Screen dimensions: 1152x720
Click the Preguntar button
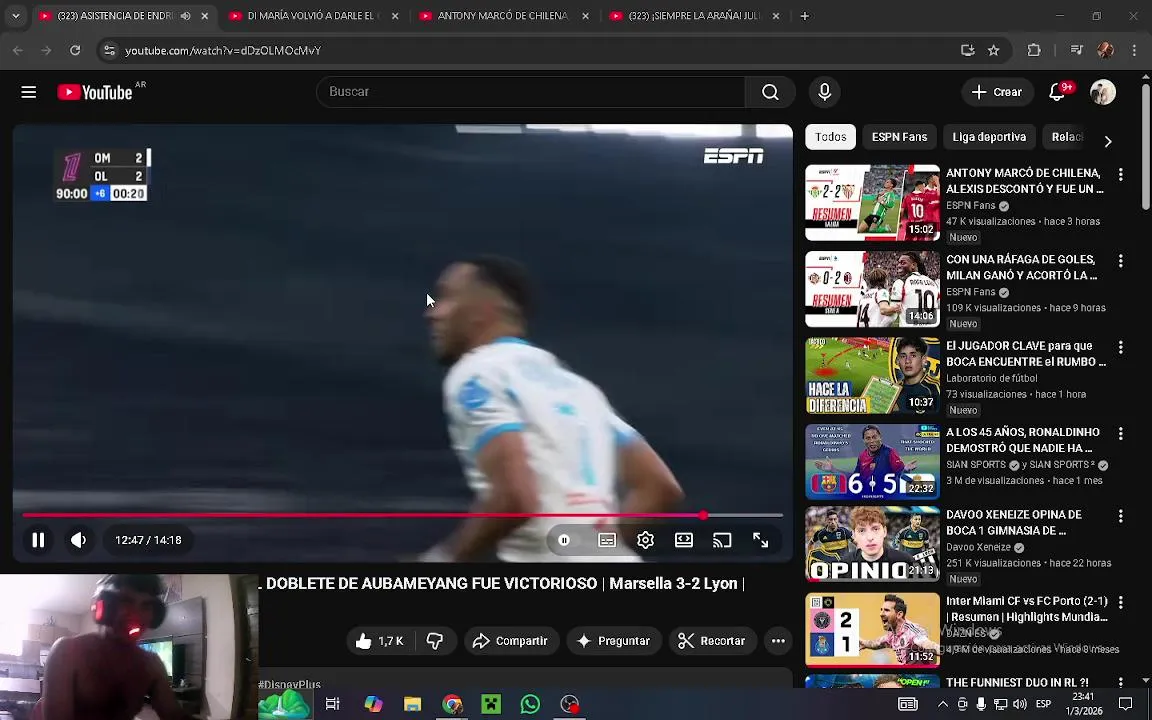pos(613,641)
